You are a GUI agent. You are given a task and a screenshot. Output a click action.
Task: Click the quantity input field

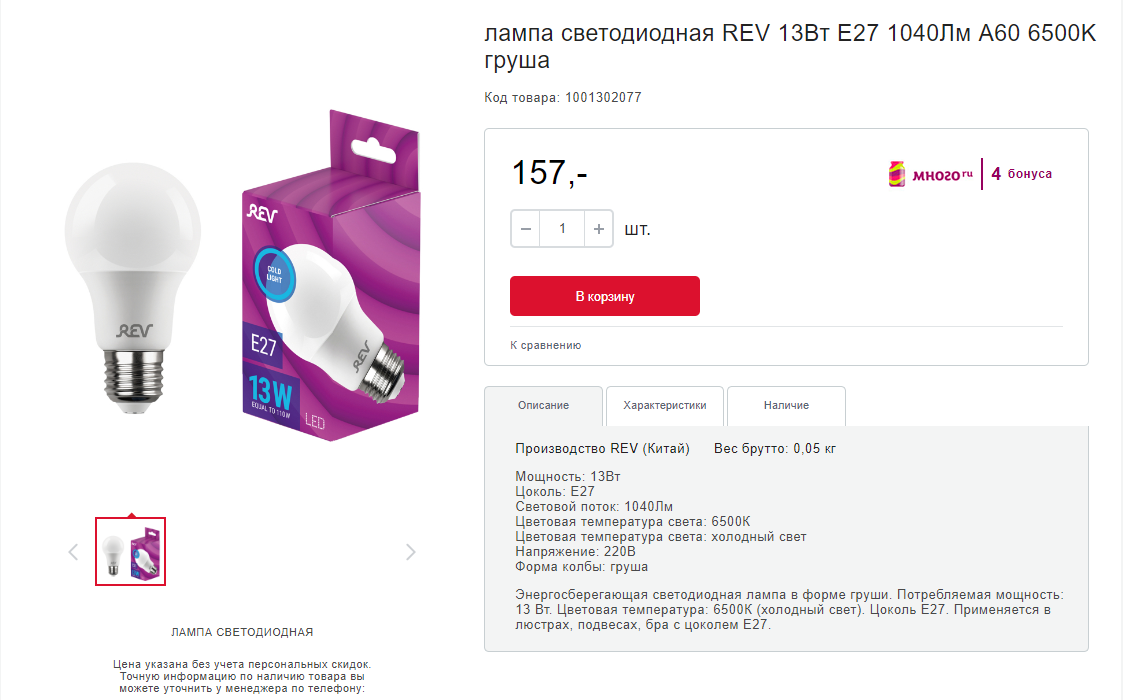pos(562,229)
